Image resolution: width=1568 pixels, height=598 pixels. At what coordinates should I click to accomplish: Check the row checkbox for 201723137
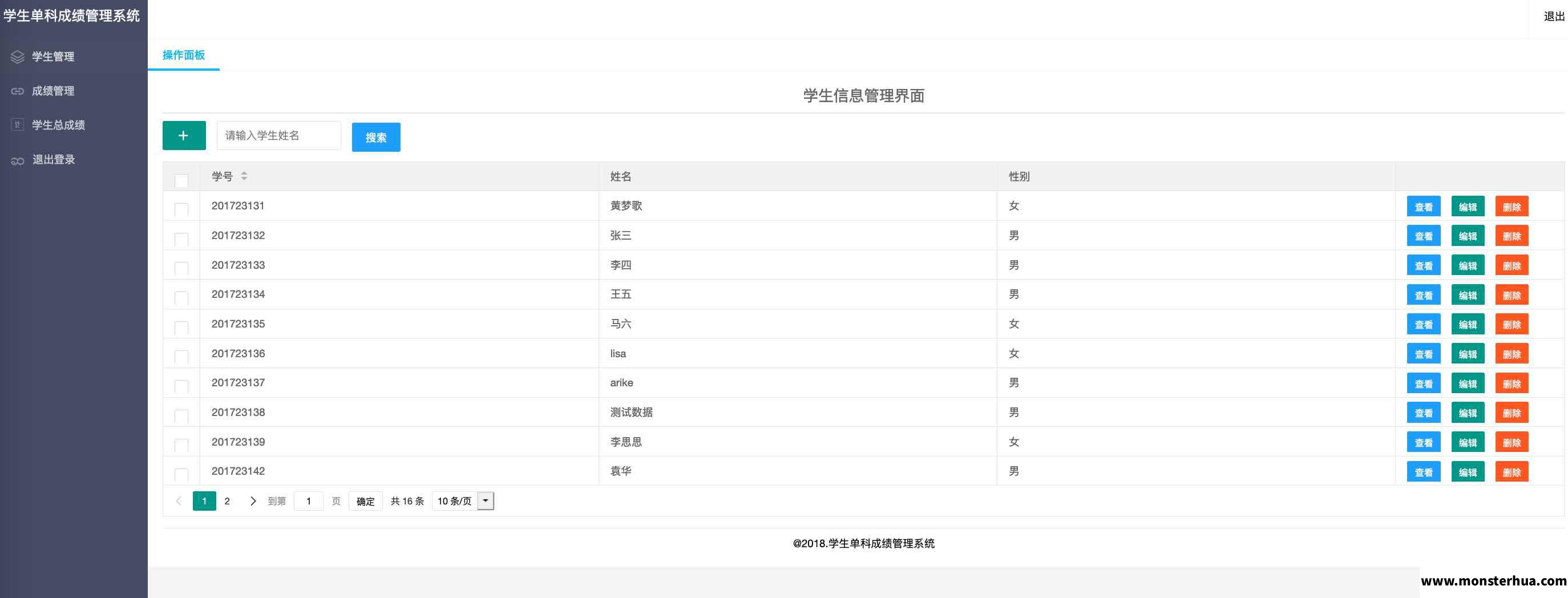point(181,387)
